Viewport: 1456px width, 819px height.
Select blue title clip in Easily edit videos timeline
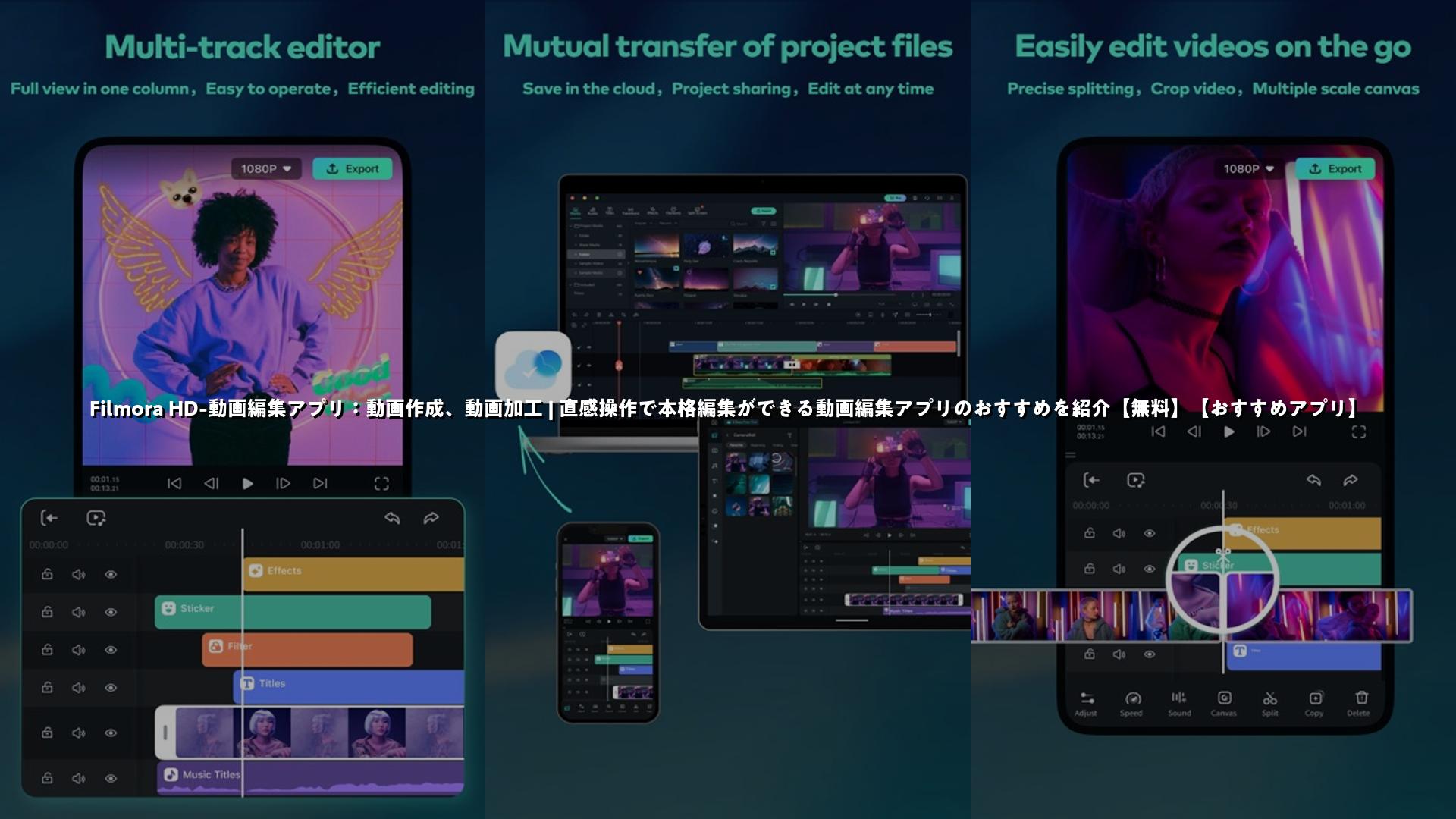(x=1304, y=655)
